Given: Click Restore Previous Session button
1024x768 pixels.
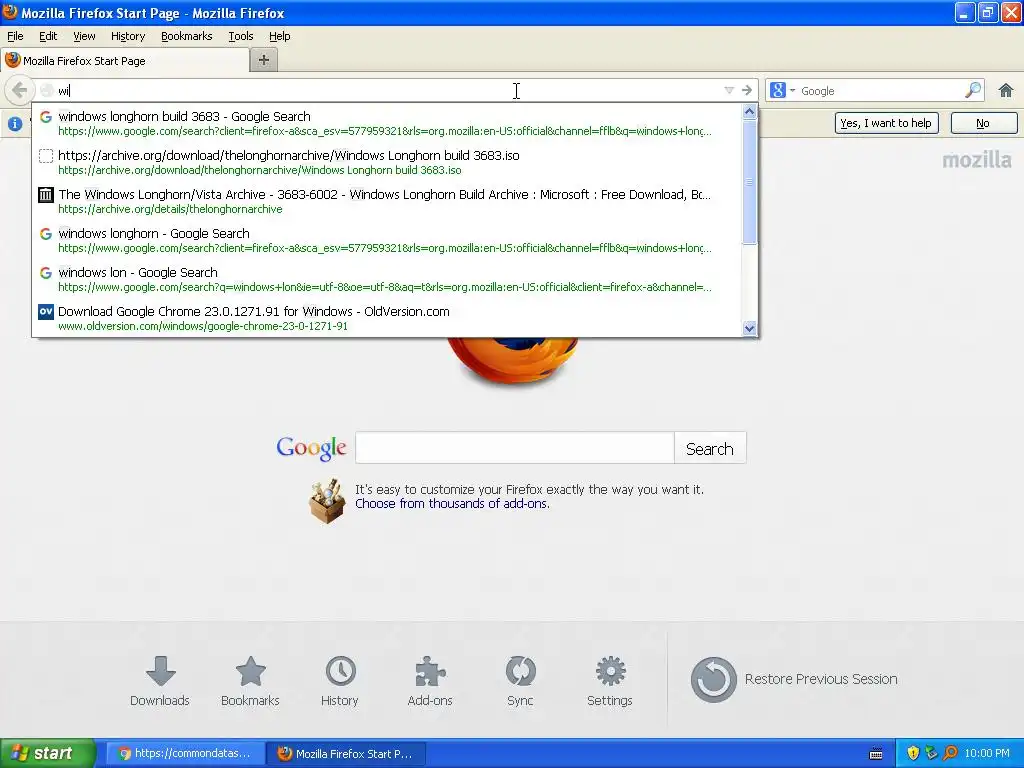Looking at the screenshot, I should (794, 679).
